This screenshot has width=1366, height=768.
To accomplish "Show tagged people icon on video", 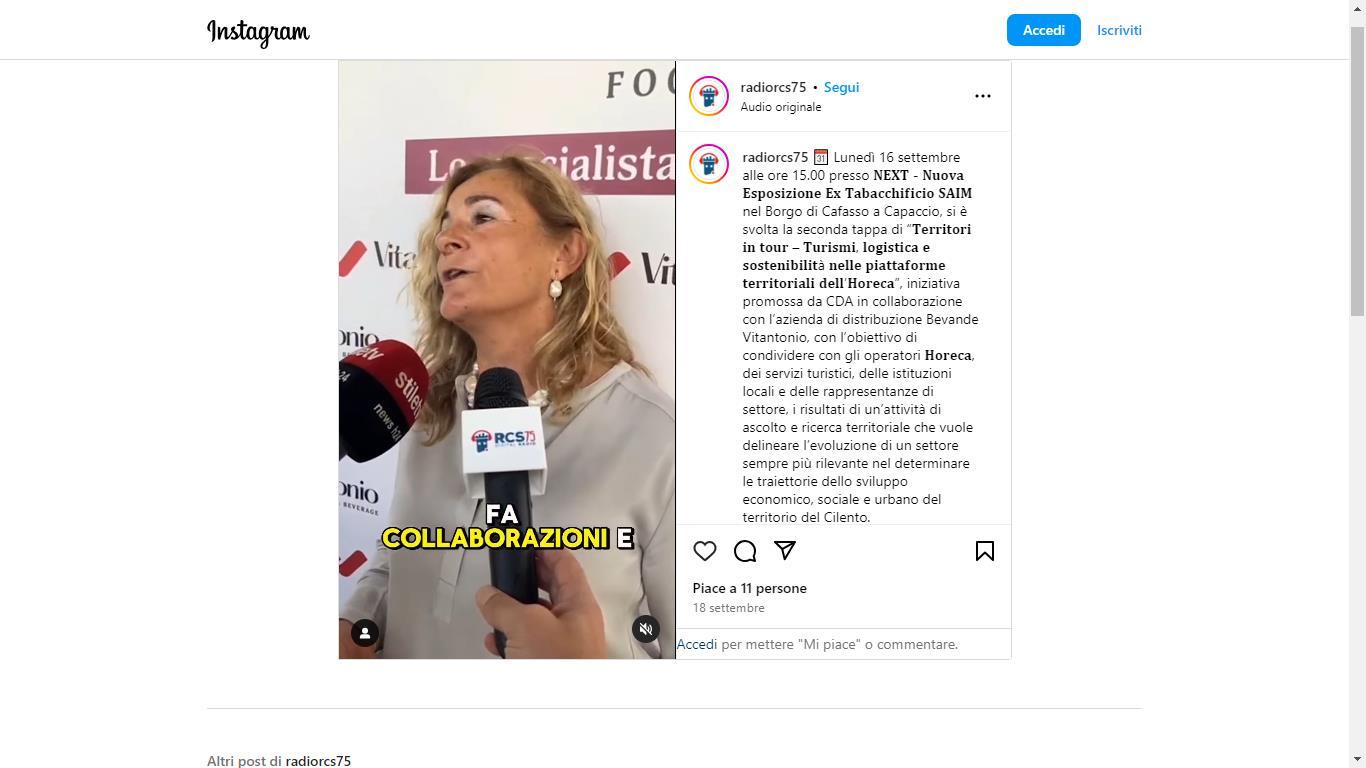I will (365, 633).
